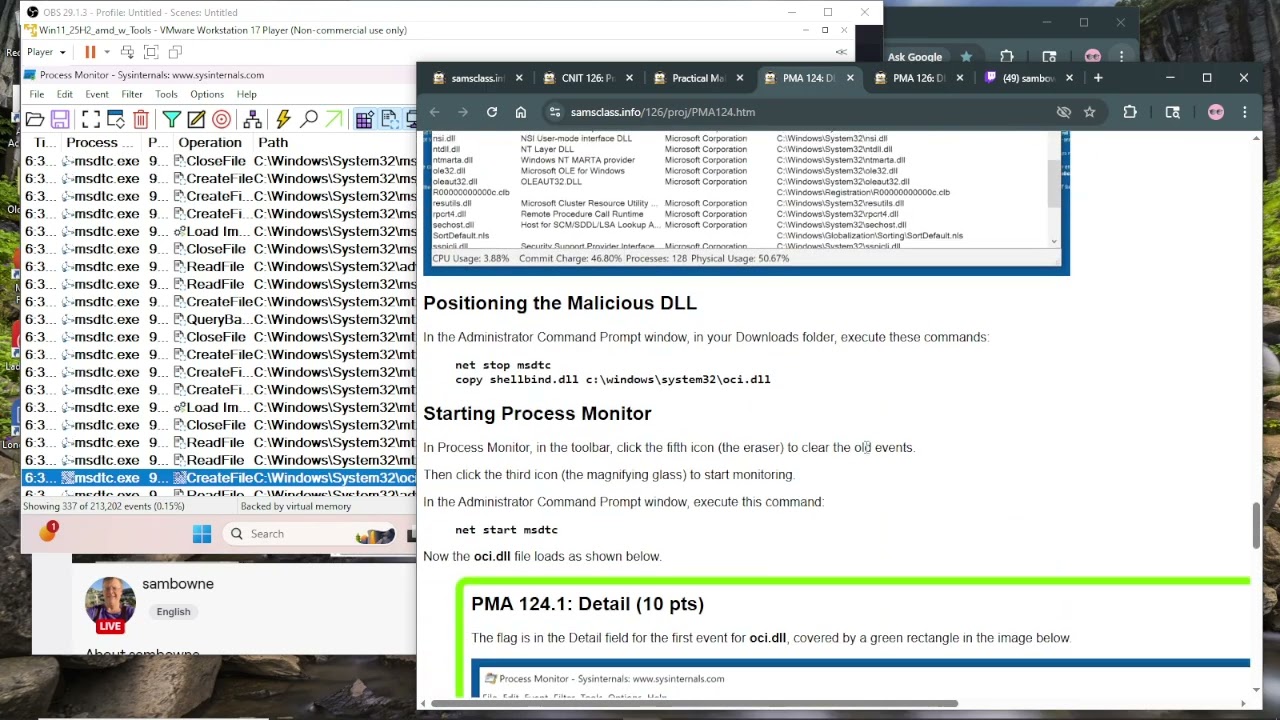Click the Operation column header
1280x720 pixels.
click(x=209, y=142)
